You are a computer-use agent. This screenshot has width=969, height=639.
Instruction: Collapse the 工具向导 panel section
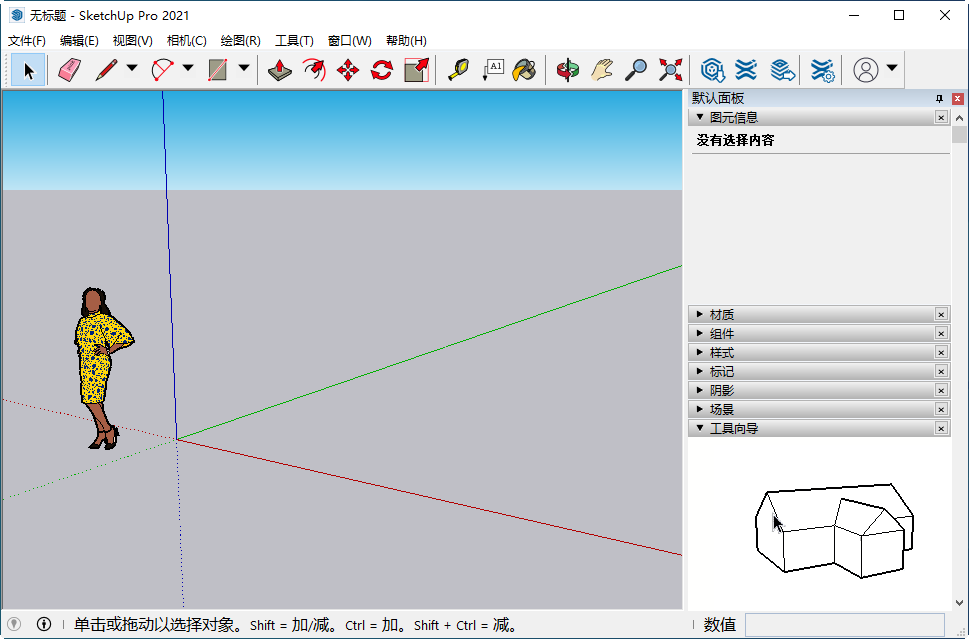click(700, 427)
